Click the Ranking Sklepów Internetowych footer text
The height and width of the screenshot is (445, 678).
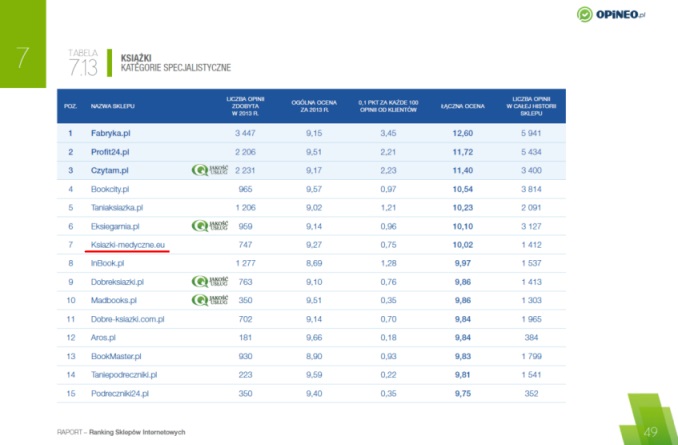click(x=137, y=432)
